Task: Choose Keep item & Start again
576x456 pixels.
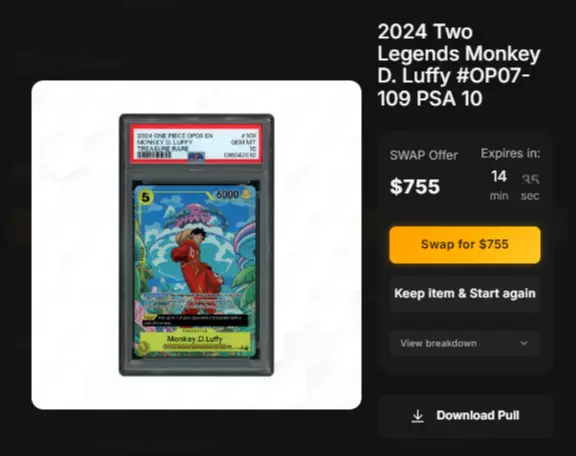Action: click(x=465, y=294)
